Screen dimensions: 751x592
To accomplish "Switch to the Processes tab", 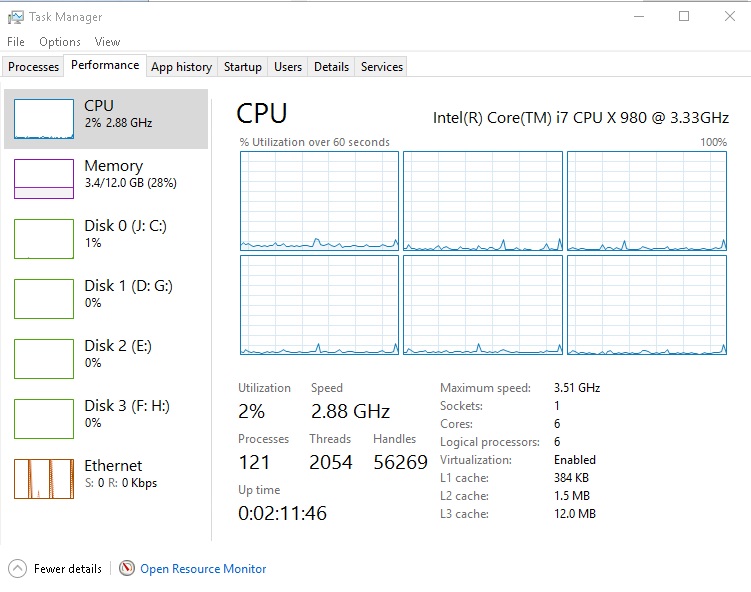I will coord(34,67).
